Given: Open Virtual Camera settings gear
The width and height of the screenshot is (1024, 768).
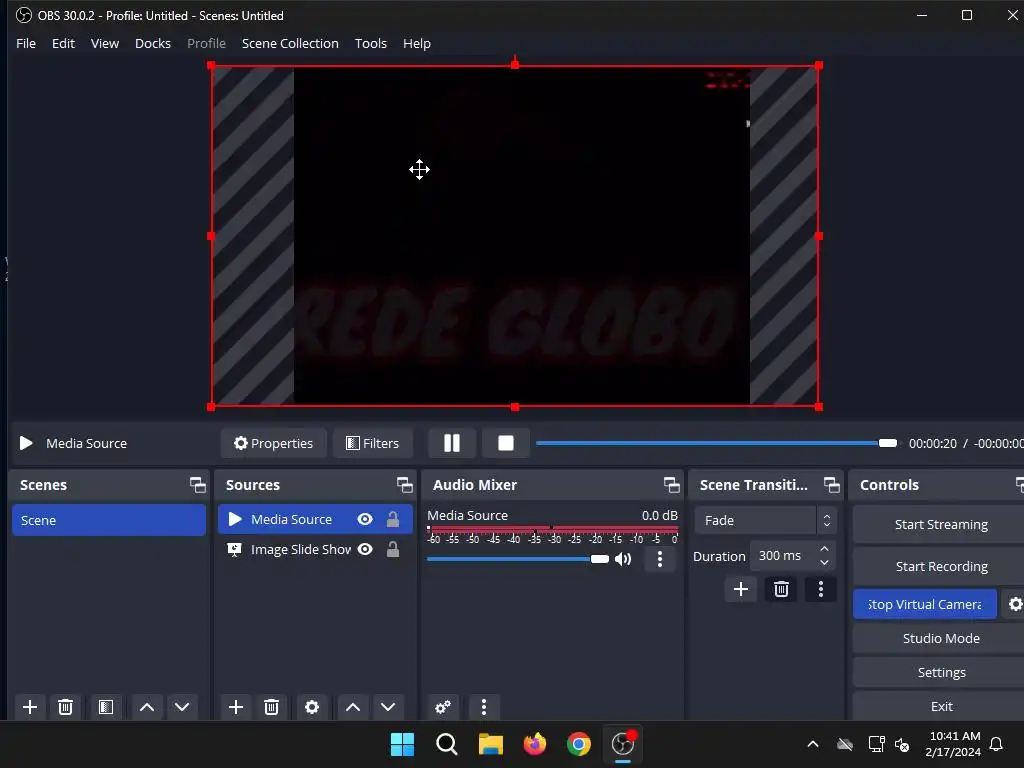Looking at the screenshot, I should 1014,604.
